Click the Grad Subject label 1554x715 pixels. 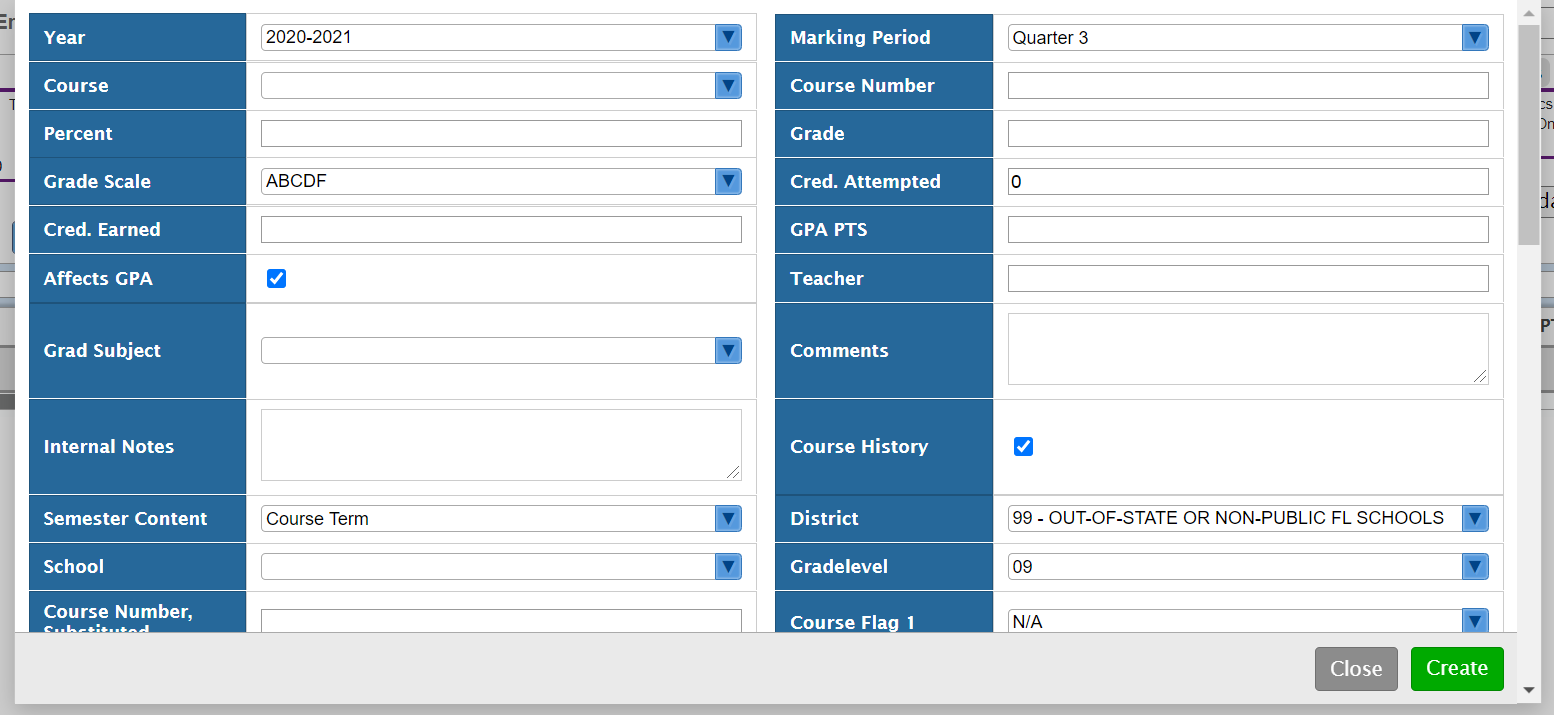coord(102,351)
